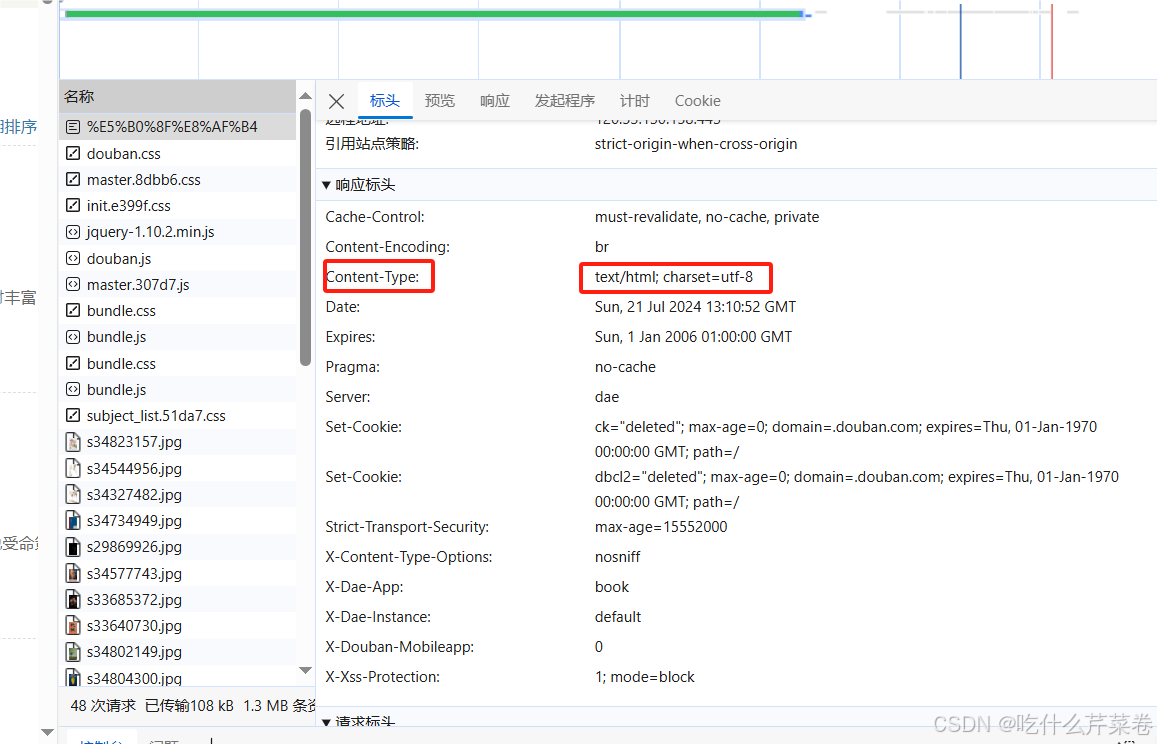Open the Cookie tab
The image size is (1157, 744).
point(697,100)
